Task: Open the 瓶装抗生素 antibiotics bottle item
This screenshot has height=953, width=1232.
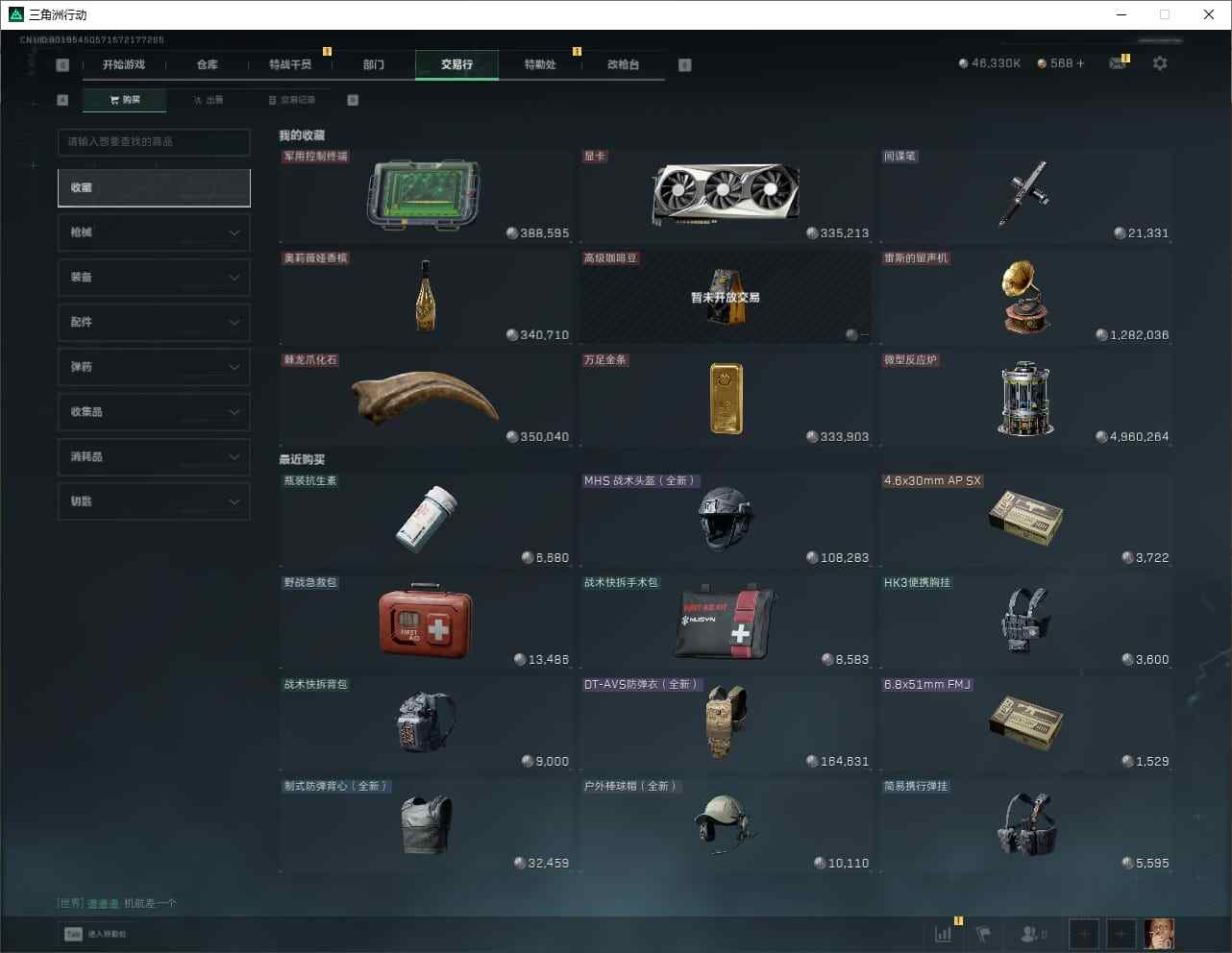Action: click(x=425, y=521)
